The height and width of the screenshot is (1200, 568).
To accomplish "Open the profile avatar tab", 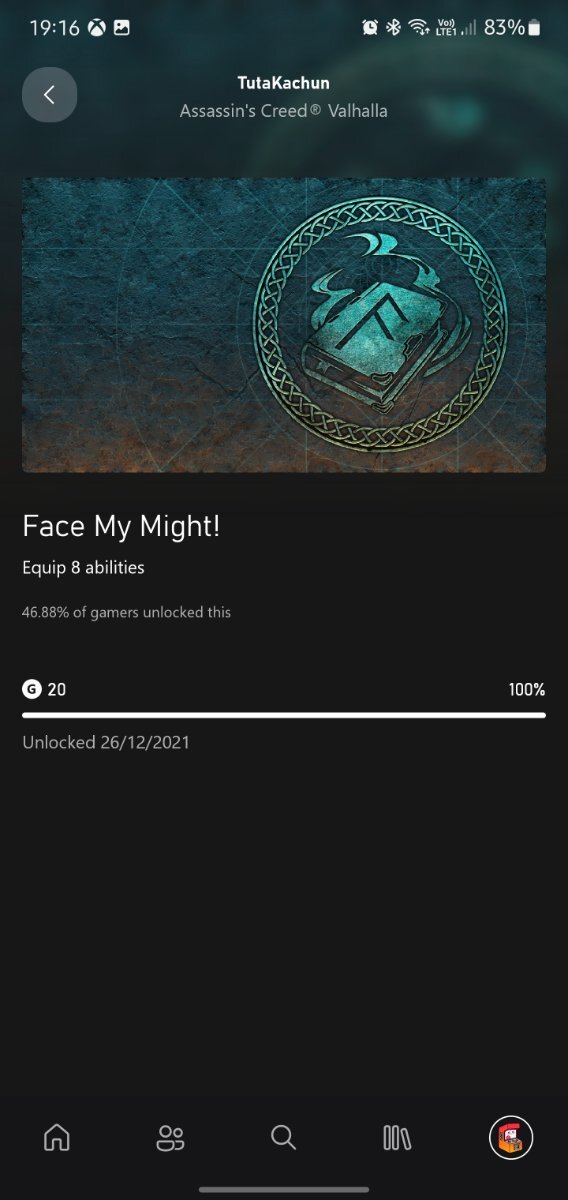I will pos(511,1137).
